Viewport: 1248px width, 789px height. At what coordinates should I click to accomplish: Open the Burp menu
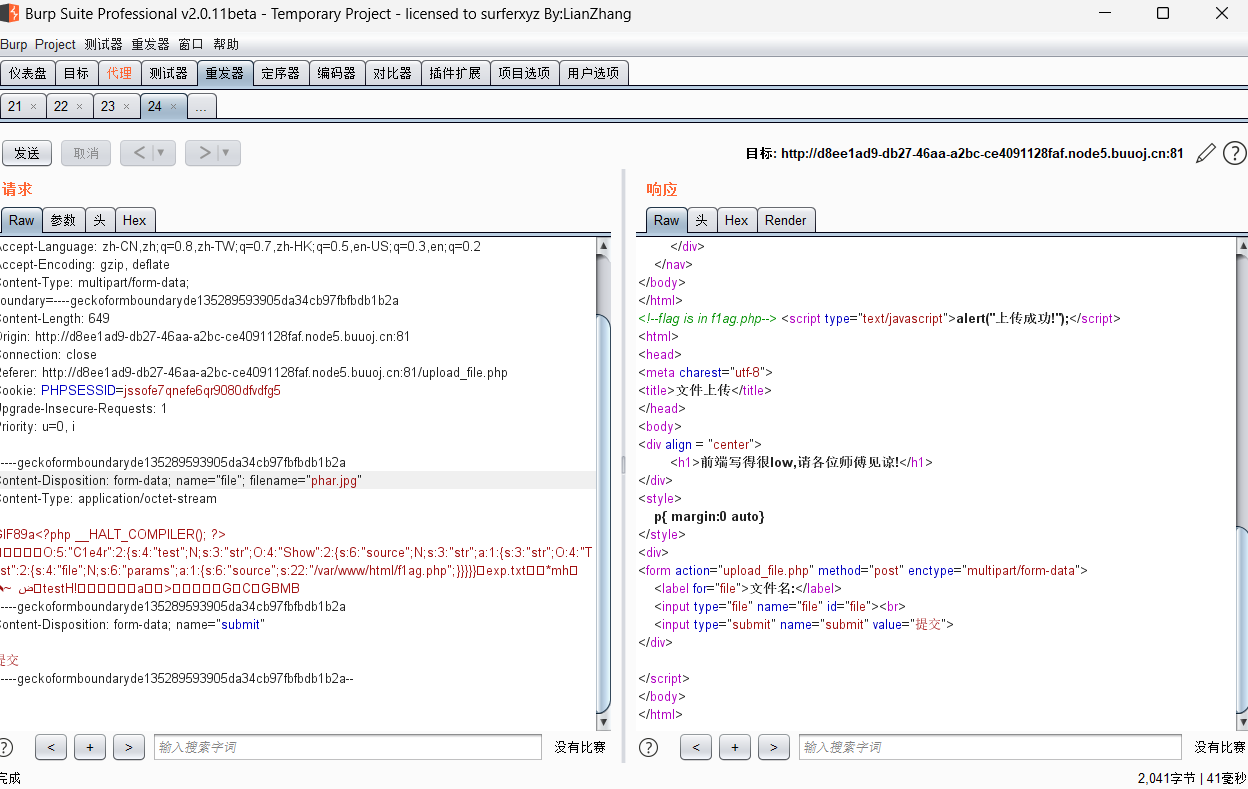point(14,44)
